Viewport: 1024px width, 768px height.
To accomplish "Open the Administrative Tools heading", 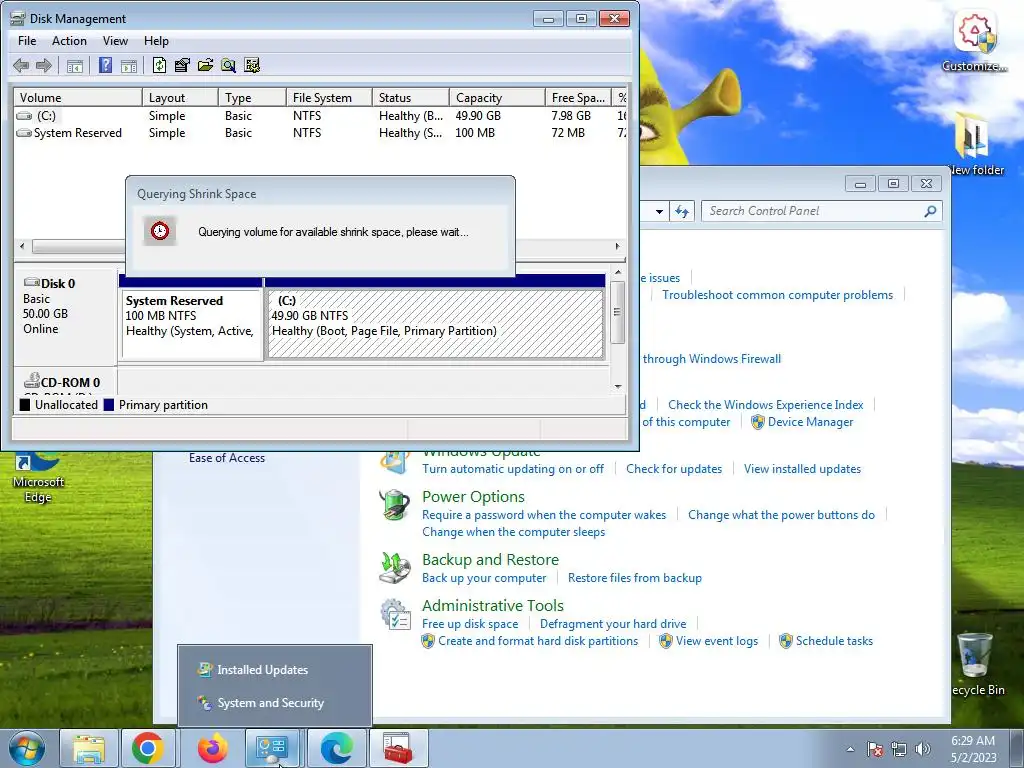I will click(492, 605).
